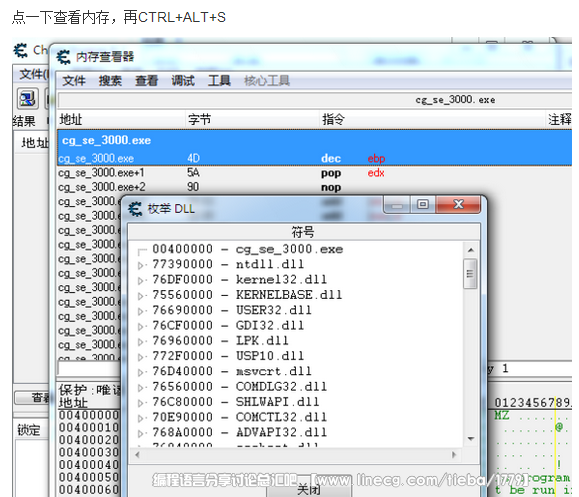Click the MZ ASCII text in hex view
This screenshot has height=497, width=579.
[x=502, y=415]
